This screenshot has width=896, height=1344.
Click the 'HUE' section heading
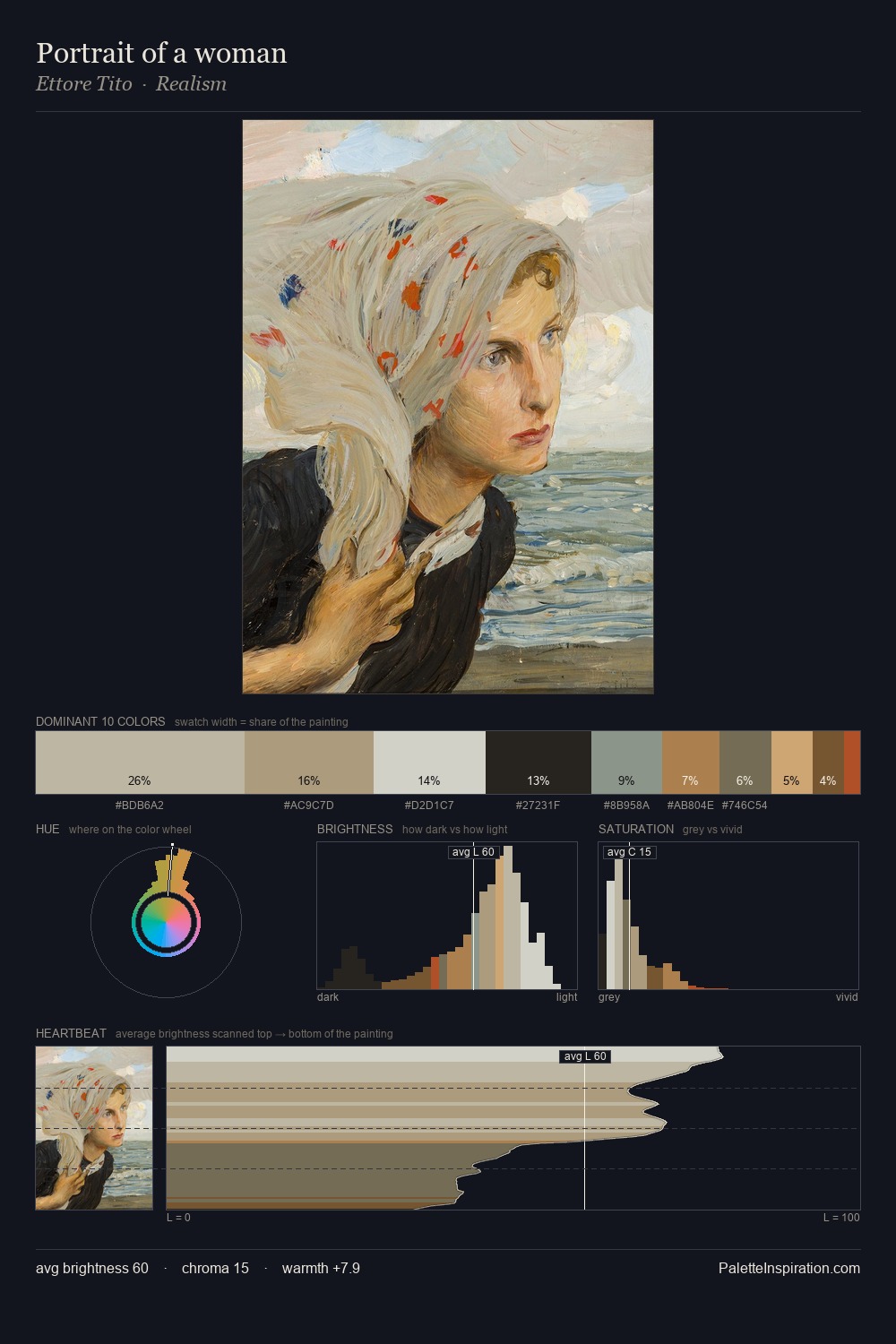tap(47, 829)
